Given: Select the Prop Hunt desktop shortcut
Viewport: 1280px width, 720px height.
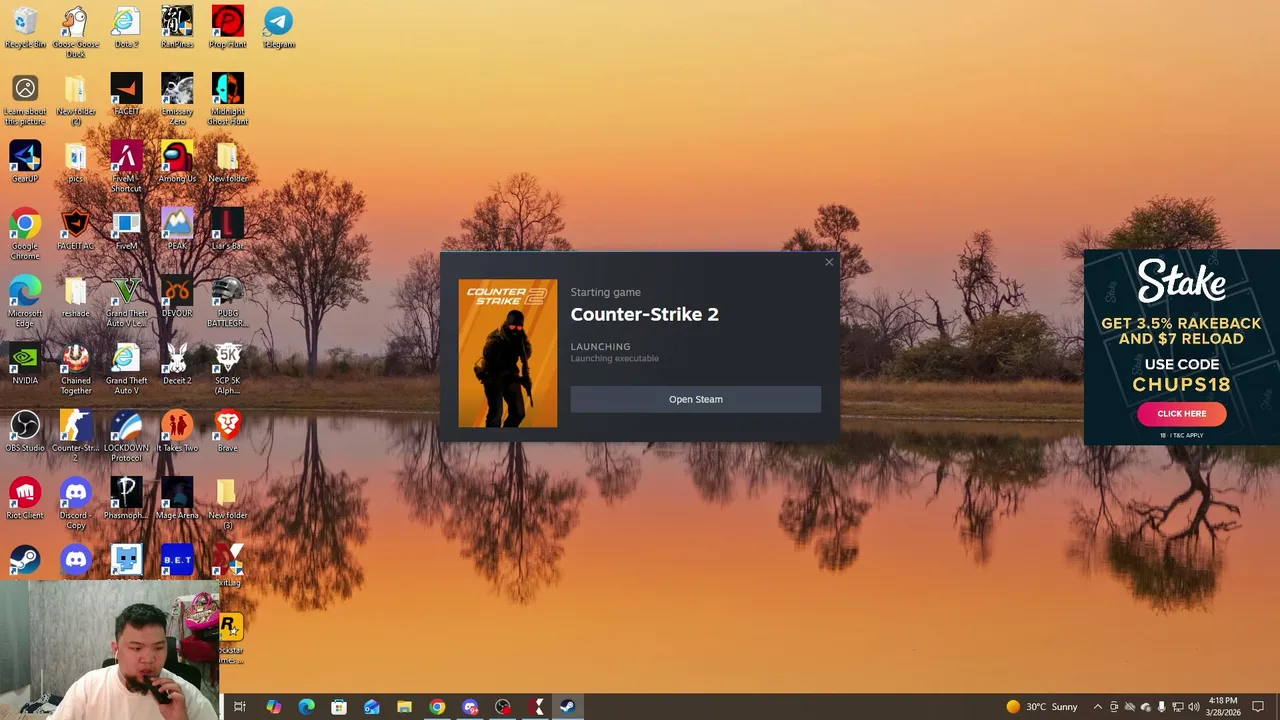Looking at the screenshot, I should click(x=227, y=28).
